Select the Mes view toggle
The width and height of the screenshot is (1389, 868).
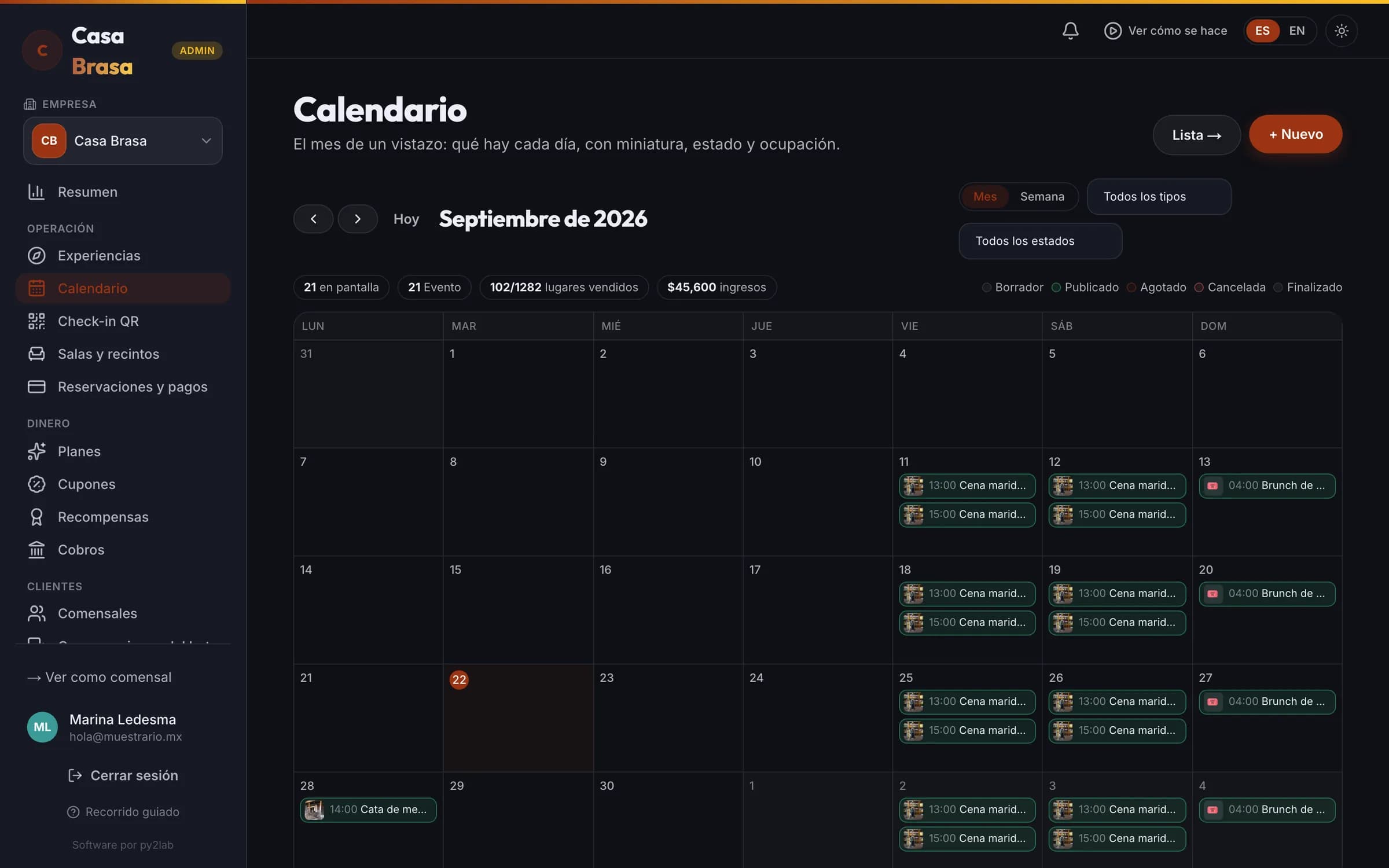984,197
